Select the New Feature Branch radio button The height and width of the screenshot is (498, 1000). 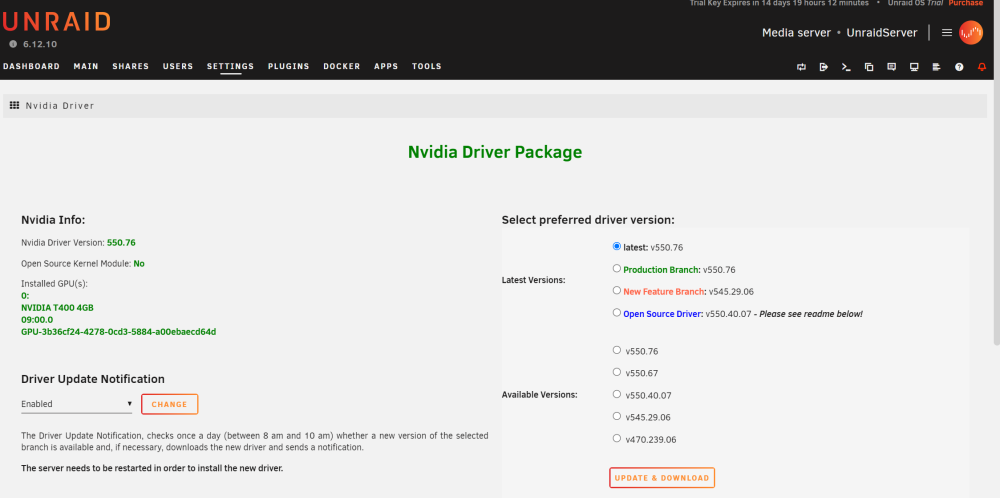pyautogui.click(x=616, y=290)
